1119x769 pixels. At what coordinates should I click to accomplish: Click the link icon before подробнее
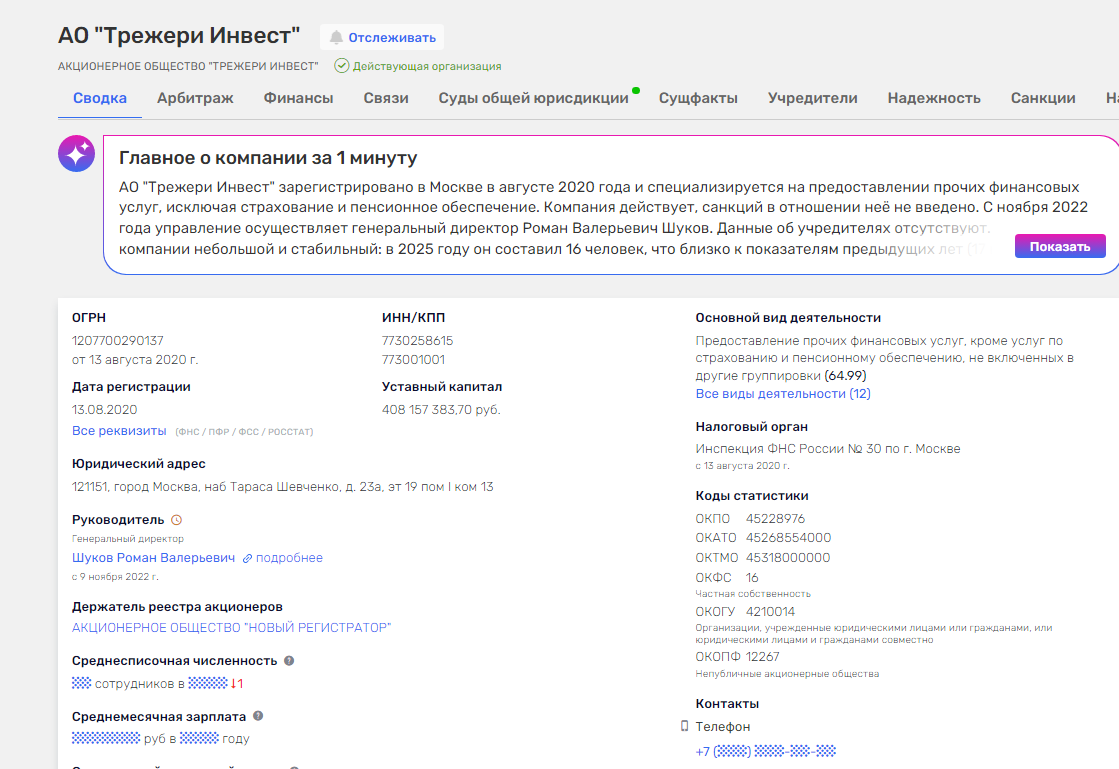coord(247,559)
